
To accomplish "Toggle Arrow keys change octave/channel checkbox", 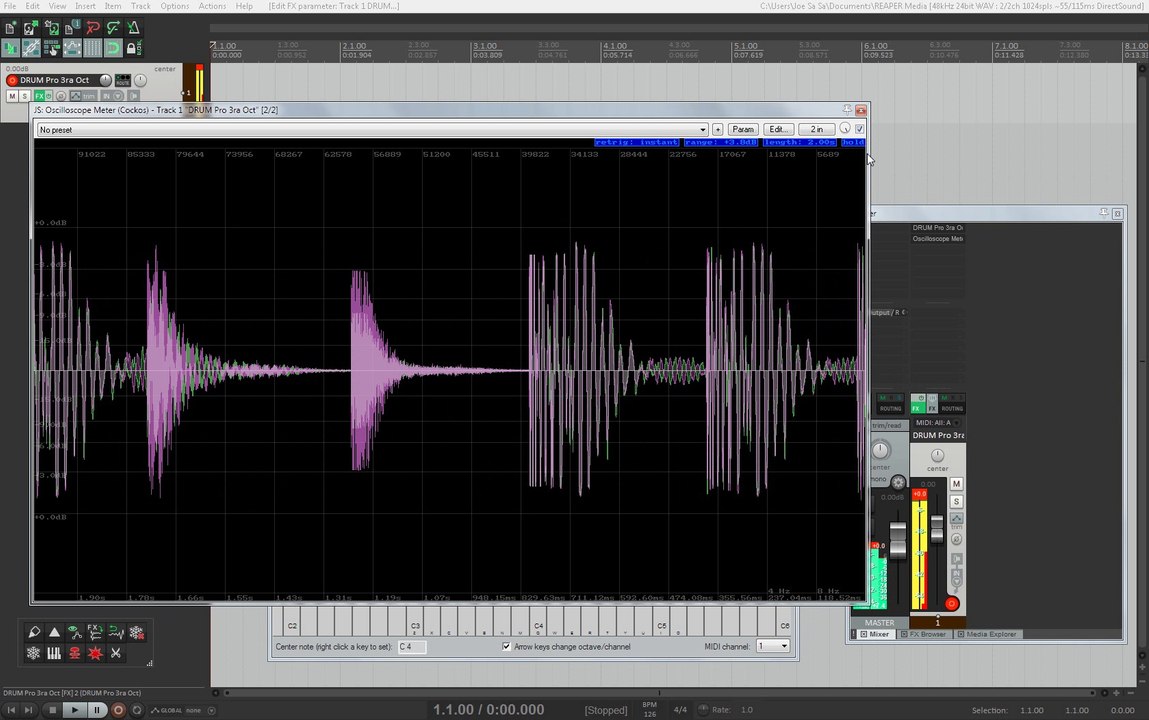I will click(506, 647).
